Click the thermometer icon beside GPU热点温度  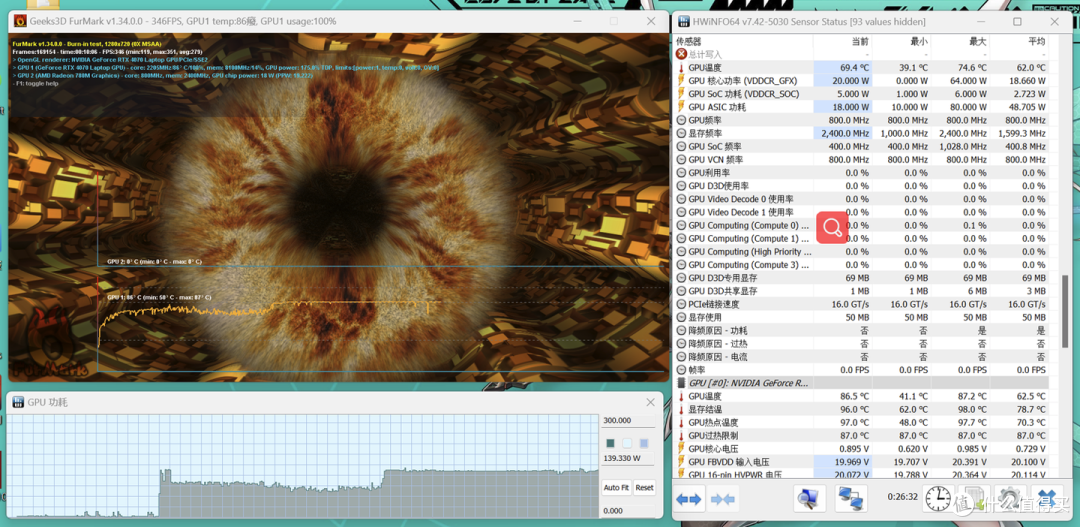click(x=682, y=422)
